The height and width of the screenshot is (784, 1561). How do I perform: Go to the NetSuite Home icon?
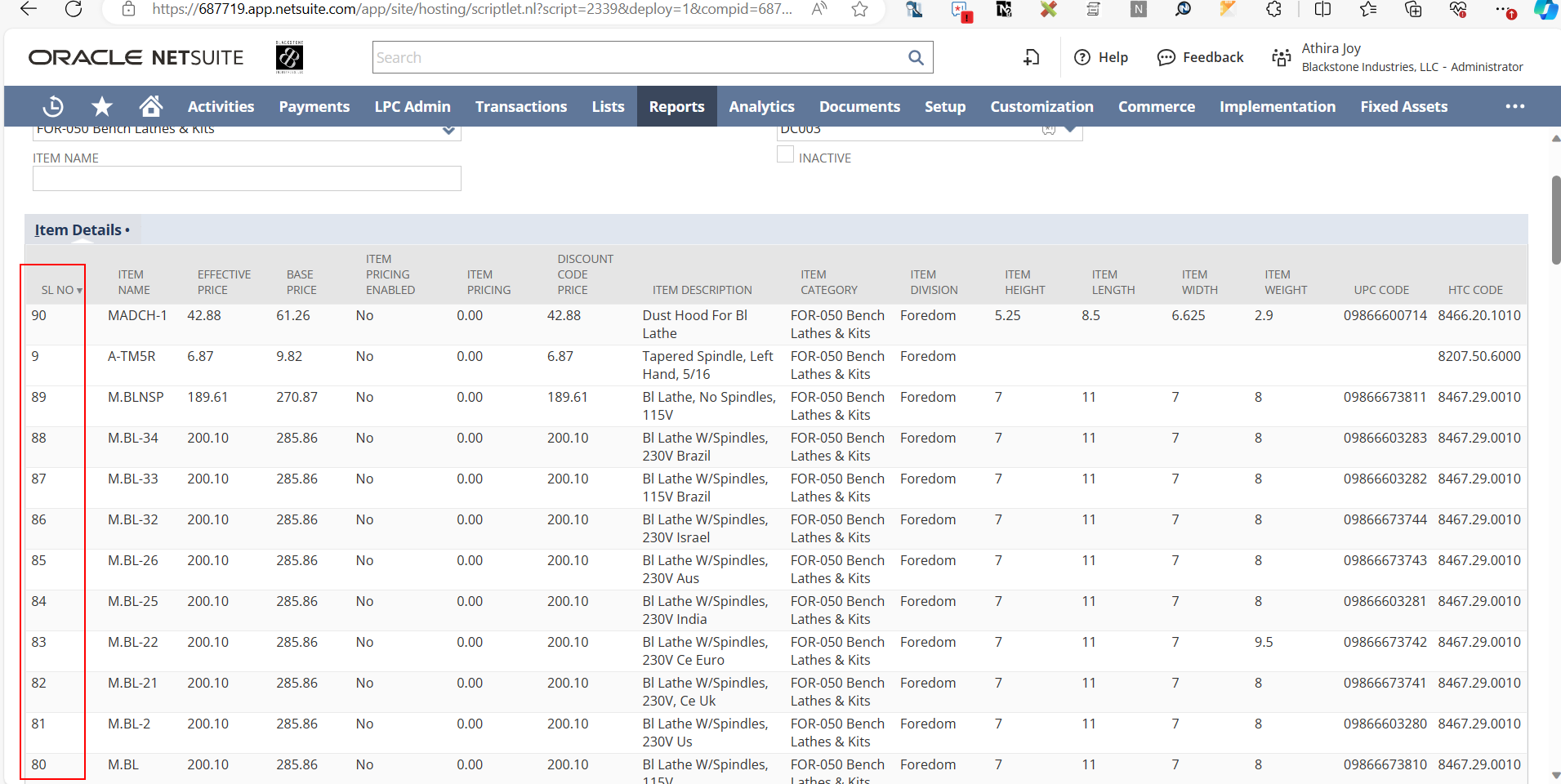(151, 106)
